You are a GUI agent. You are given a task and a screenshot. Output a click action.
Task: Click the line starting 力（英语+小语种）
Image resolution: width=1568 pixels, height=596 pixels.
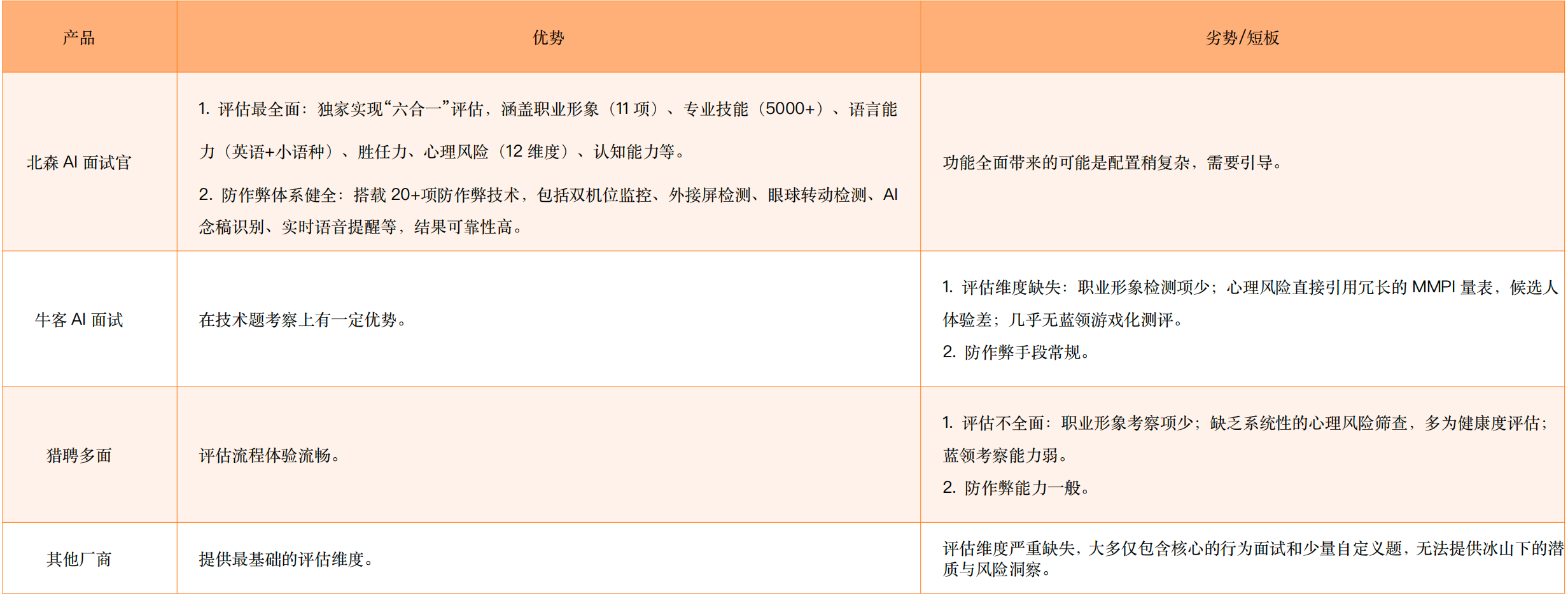(x=444, y=152)
